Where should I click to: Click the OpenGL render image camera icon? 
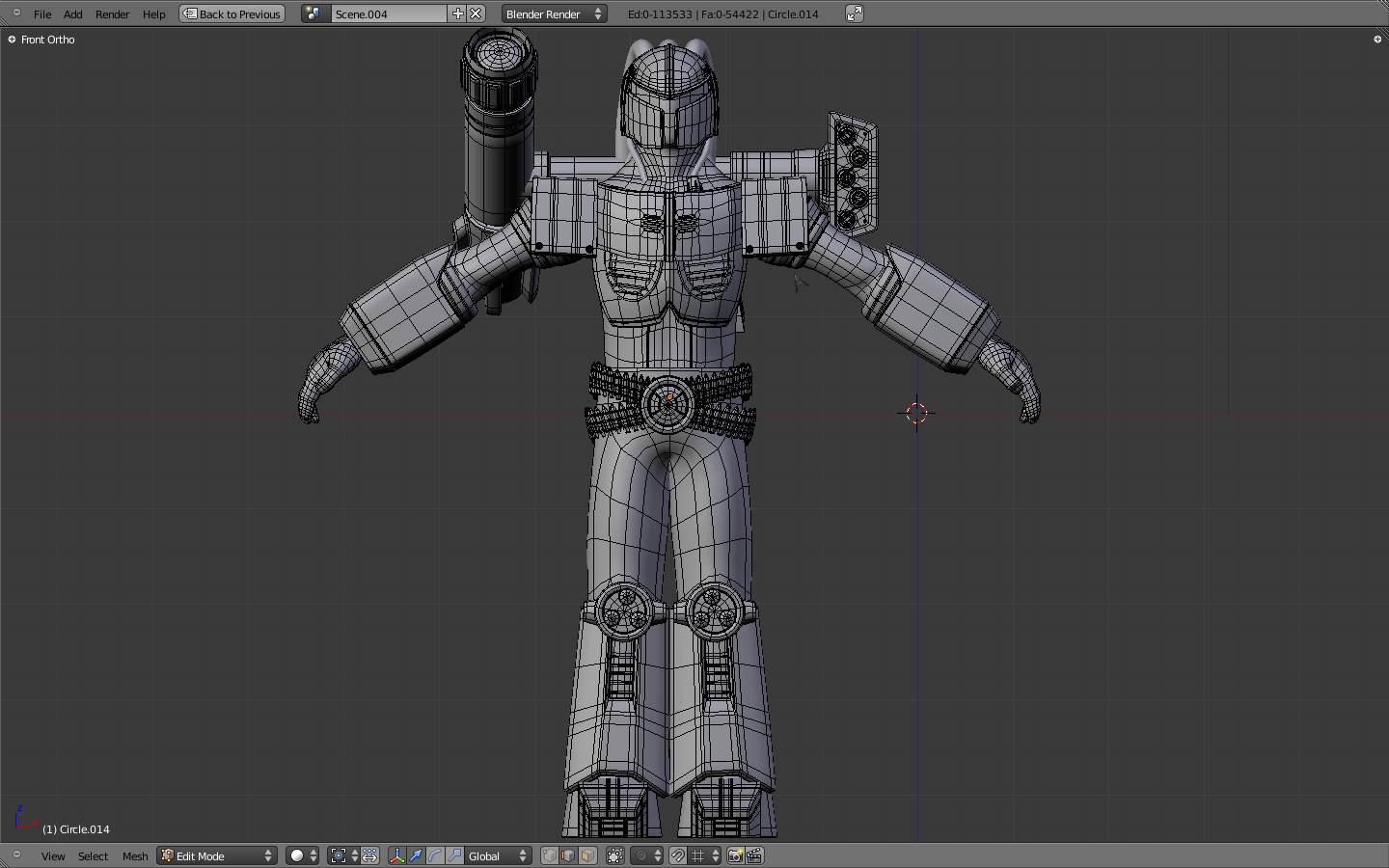(735, 856)
